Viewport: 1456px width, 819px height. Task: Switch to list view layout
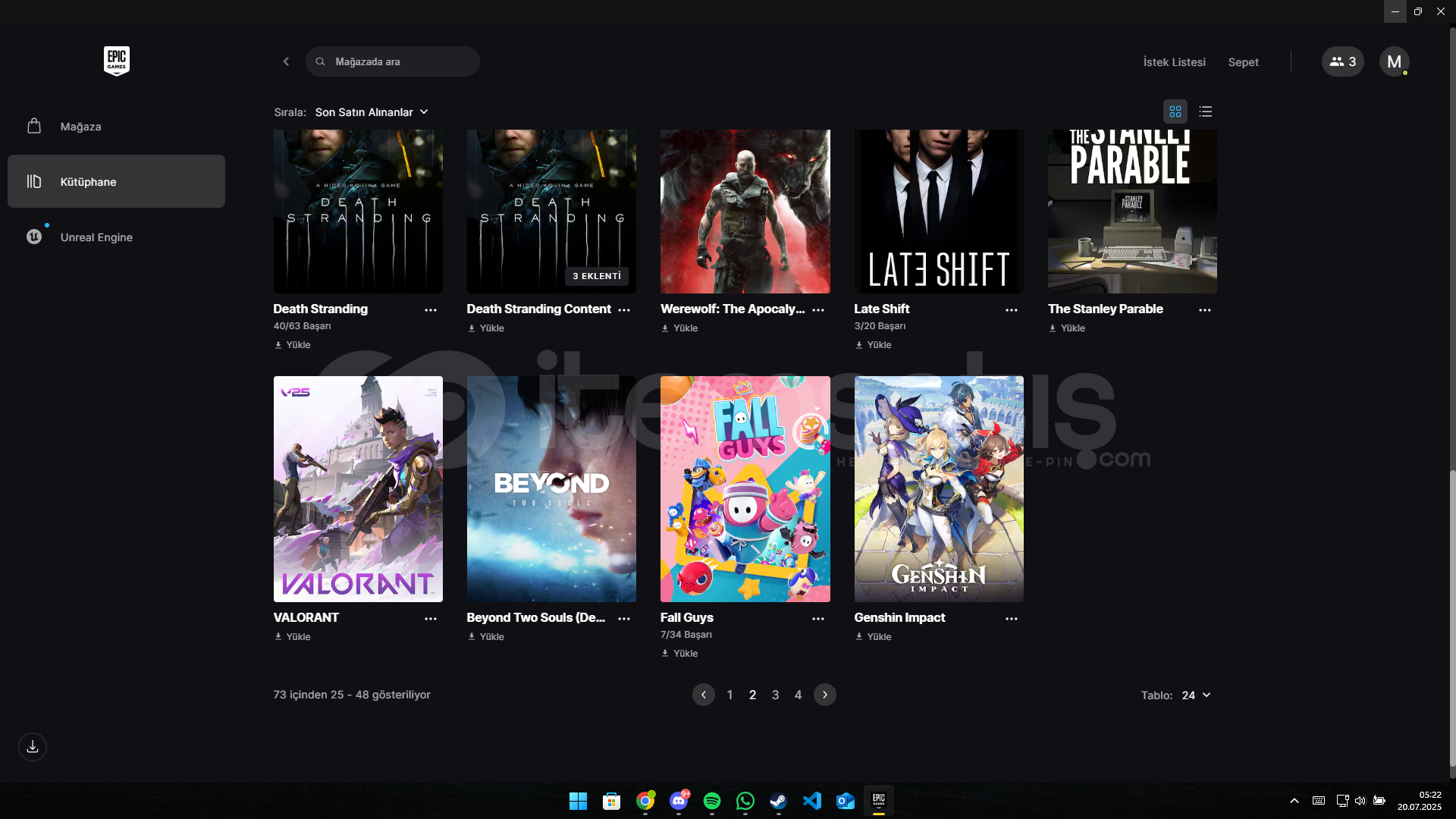1206,111
